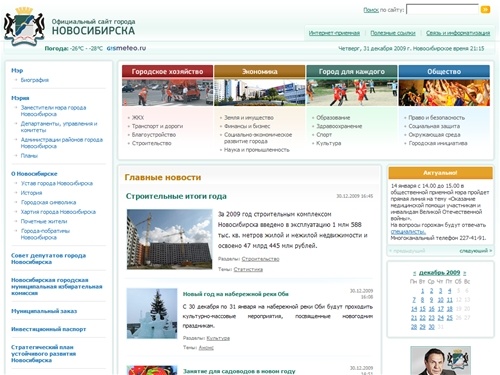The height and width of the screenshot is (375, 500).
Task: Open the Интернет-приемная link
Action: coord(334,33)
